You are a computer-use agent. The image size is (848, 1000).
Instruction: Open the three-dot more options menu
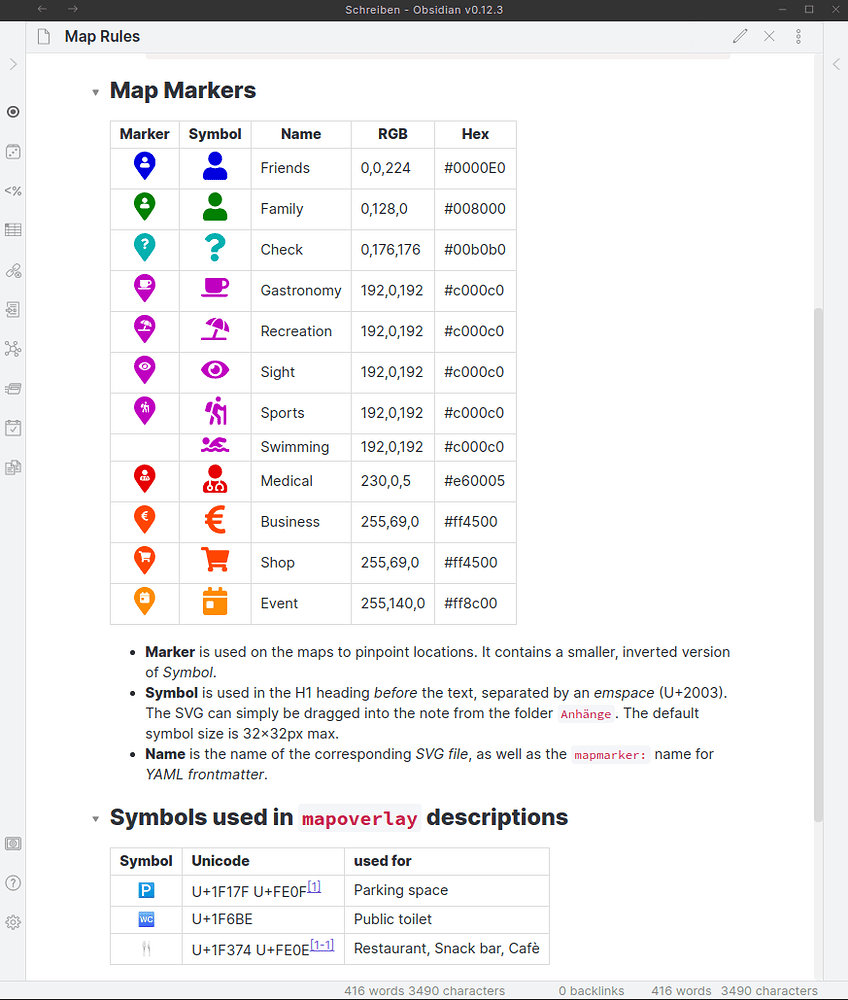[x=798, y=36]
